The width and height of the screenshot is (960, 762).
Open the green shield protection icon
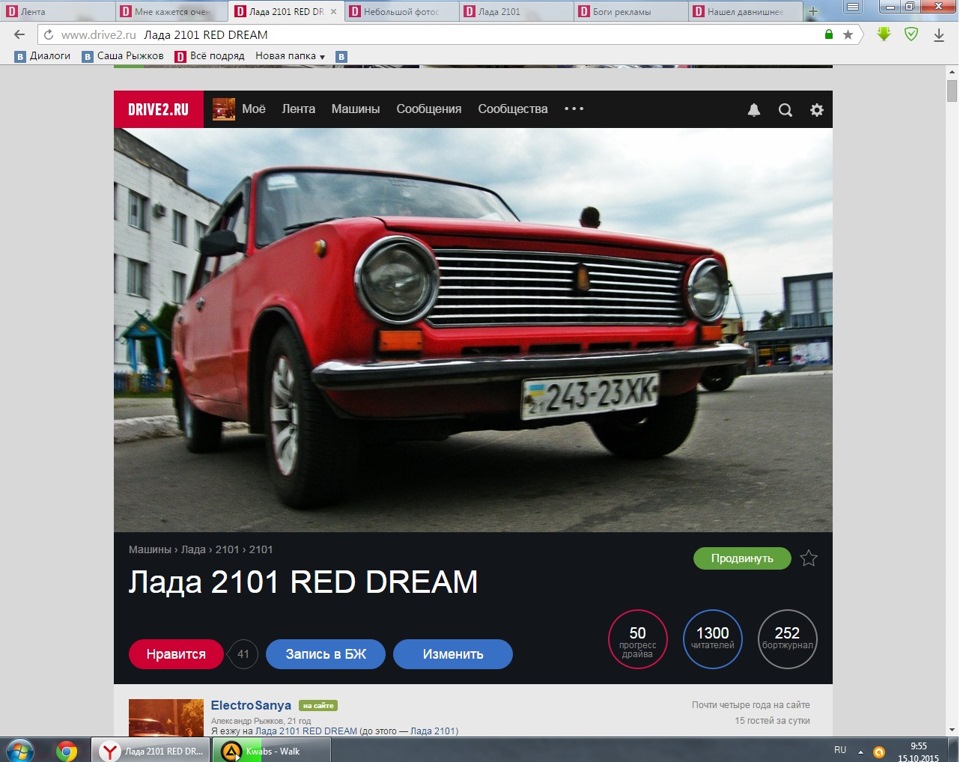pyautogui.click(x=911, y=34)
